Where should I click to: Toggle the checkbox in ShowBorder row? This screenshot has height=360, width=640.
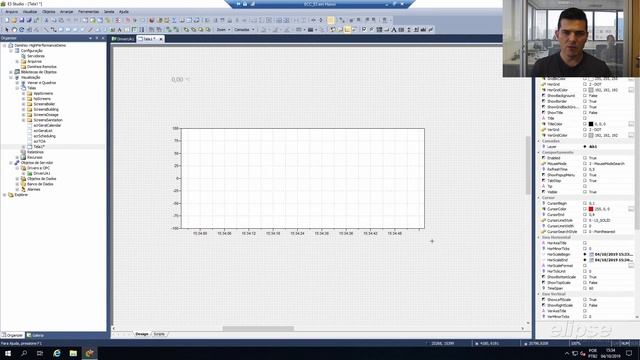[585, 101]
